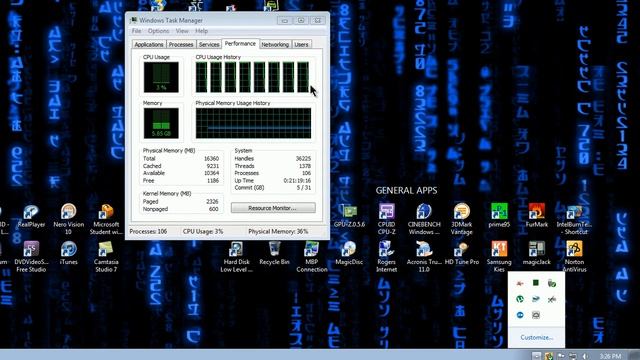The image size is (640, 360).
Task: Select the Performance tab
Action: (240, 44)
